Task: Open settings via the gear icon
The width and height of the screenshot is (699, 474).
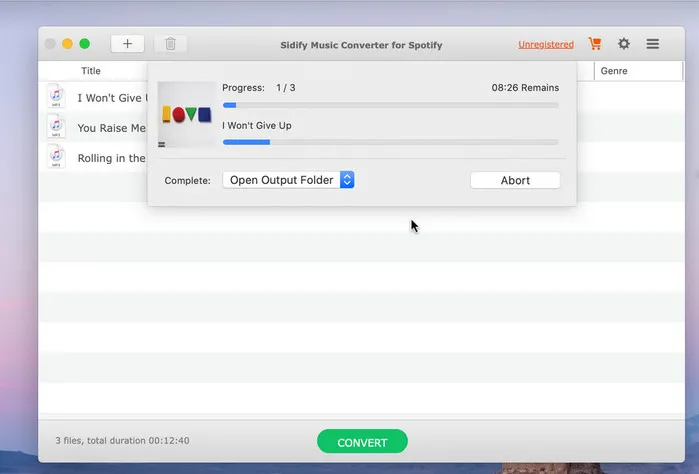Action: tap(624, 44)
